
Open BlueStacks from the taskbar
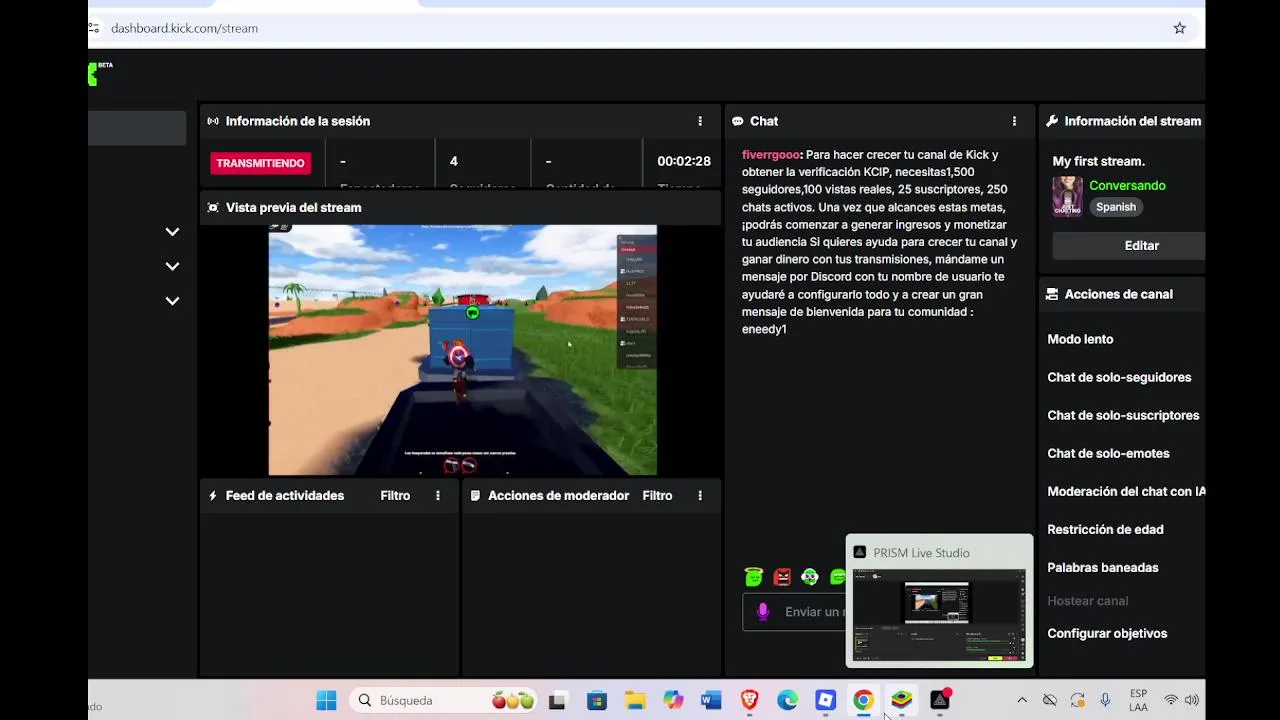point(902,700)
